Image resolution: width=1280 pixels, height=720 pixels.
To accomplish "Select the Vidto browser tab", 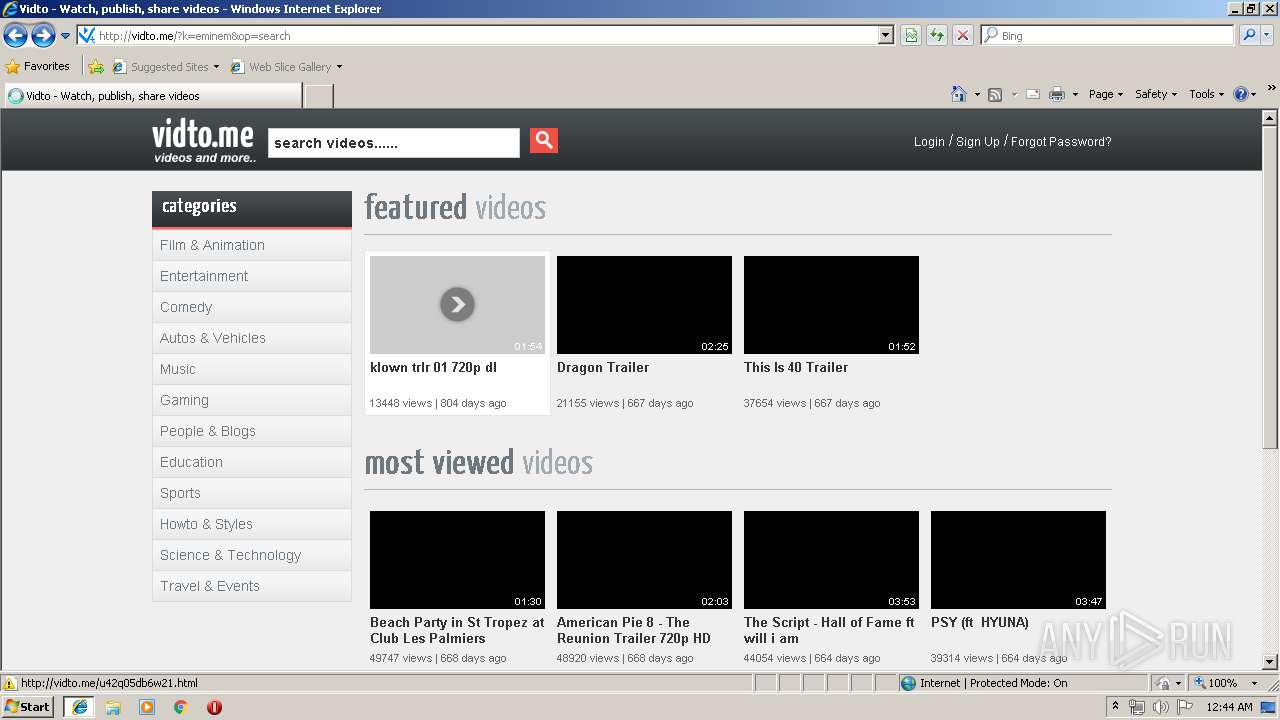I will coord(153,96).
